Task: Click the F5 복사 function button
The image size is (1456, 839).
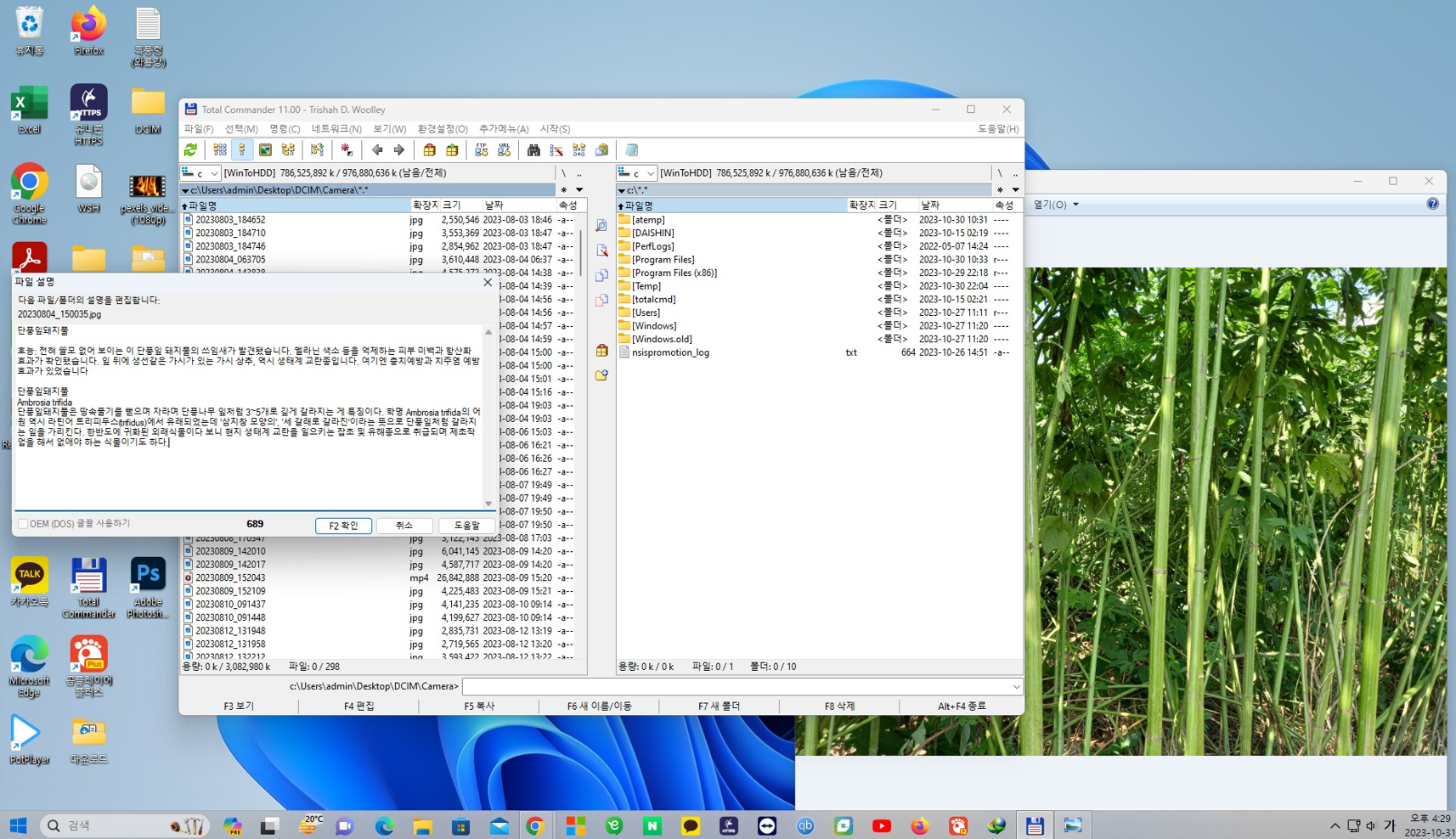Action: (x=479, y=707)
